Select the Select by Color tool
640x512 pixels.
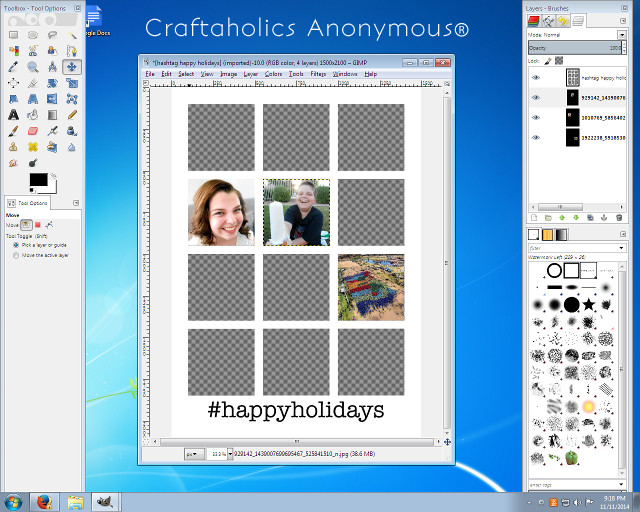pos(13,51)
